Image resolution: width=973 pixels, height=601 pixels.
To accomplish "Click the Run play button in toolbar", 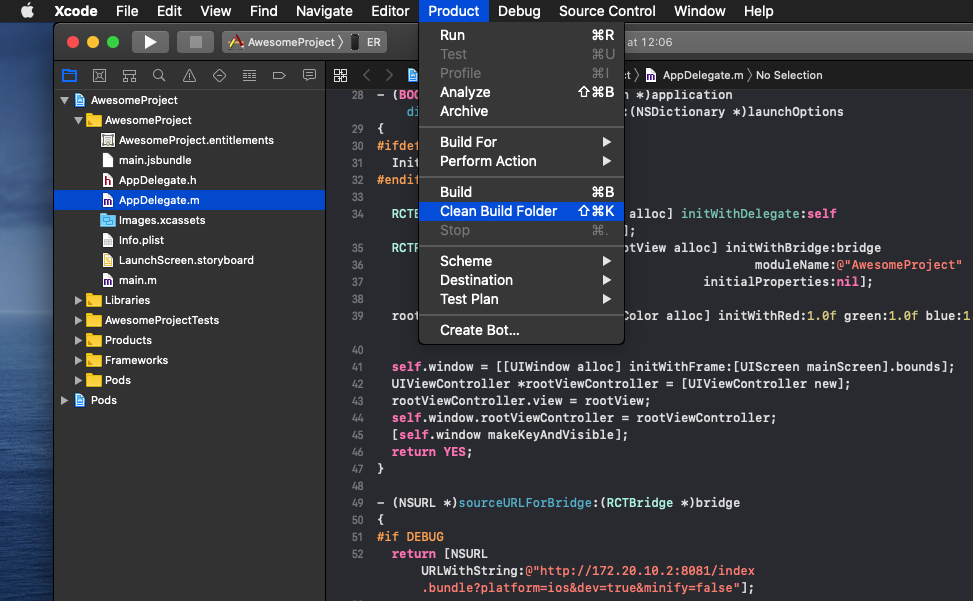I will click(x=150, y=42).
